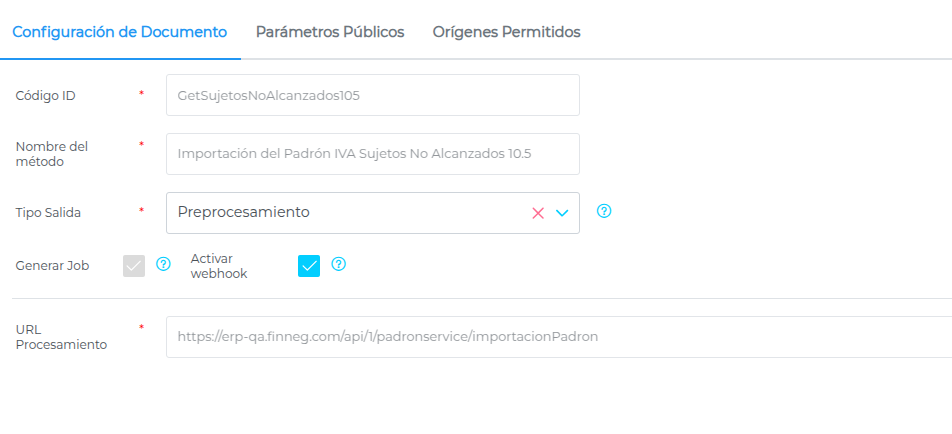Click the Tipo Salida label
This screenshot has height=434, width=952.
tap(49, 212)
